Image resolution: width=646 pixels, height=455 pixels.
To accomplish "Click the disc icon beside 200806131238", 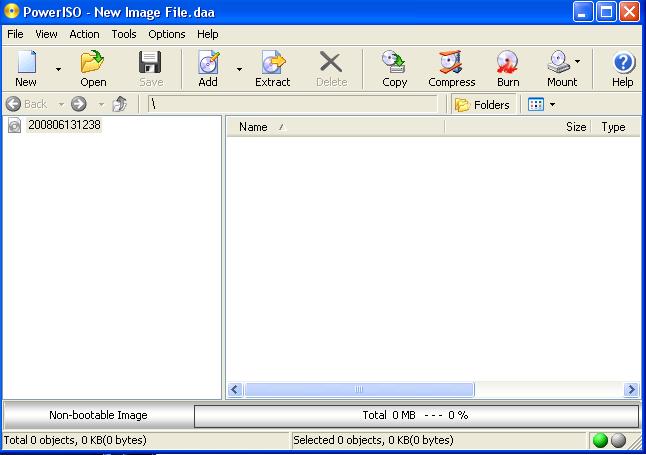I will coord(14,125).
